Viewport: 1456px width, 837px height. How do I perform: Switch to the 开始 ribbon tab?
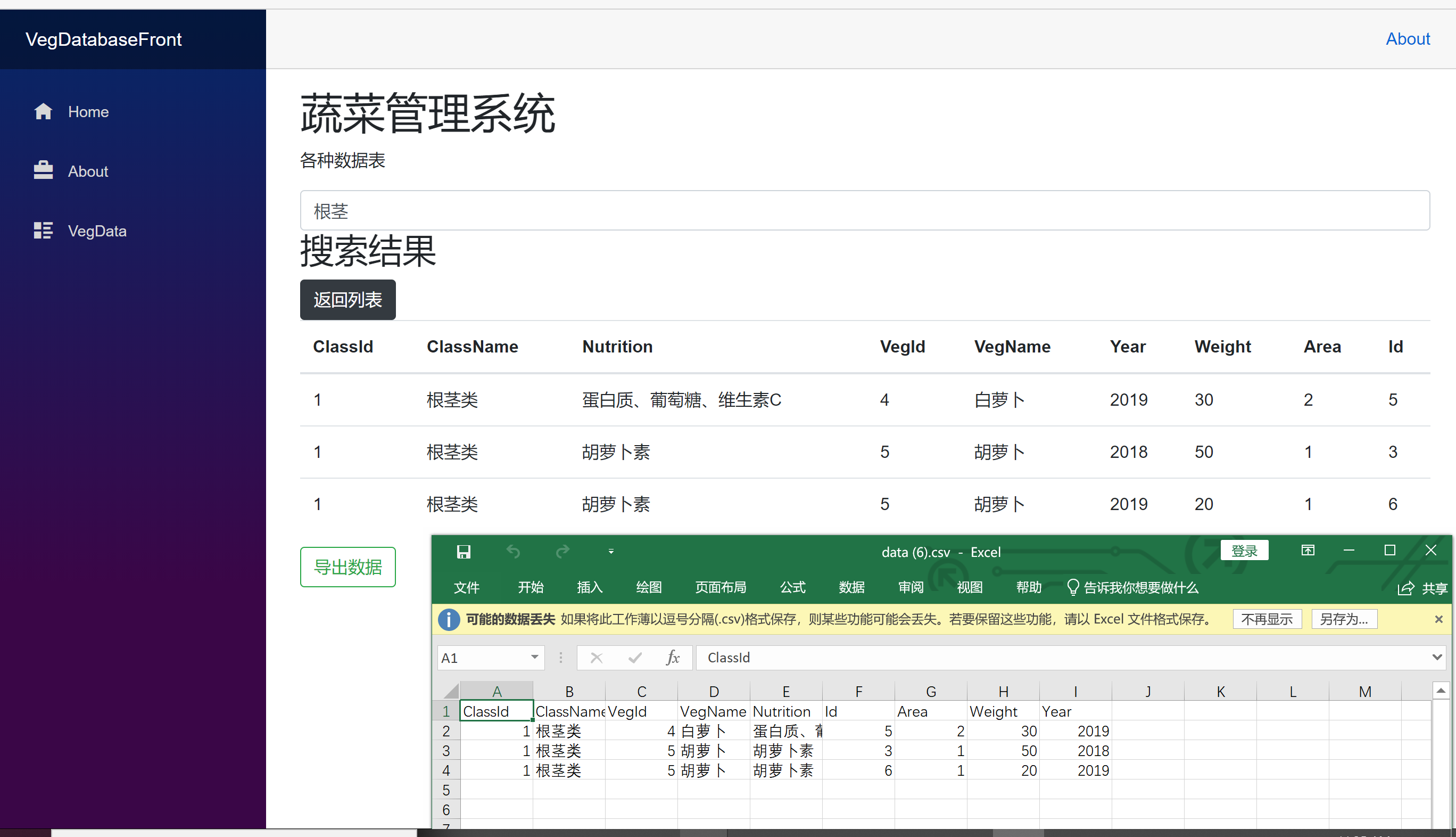[x=531, y=587]
